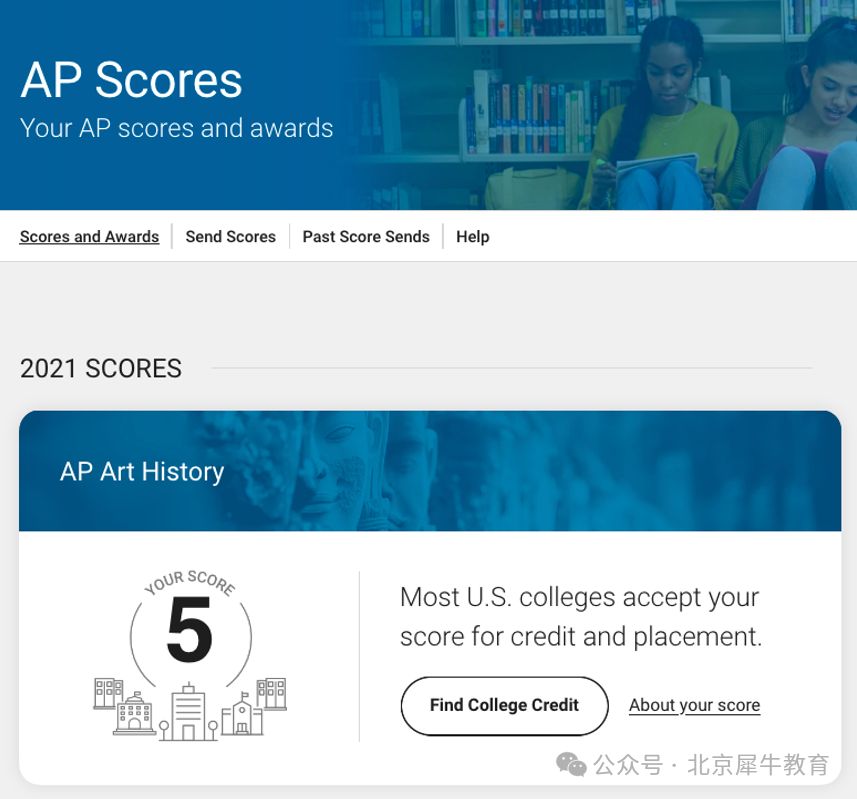Switch to the Send Scores tab
Image resolution: width=857 pixels, height=799 pixels.
(x=230, y=237)
